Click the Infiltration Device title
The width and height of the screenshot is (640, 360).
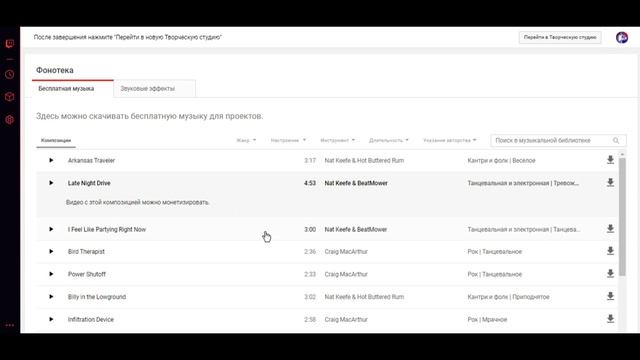(91, 320)
